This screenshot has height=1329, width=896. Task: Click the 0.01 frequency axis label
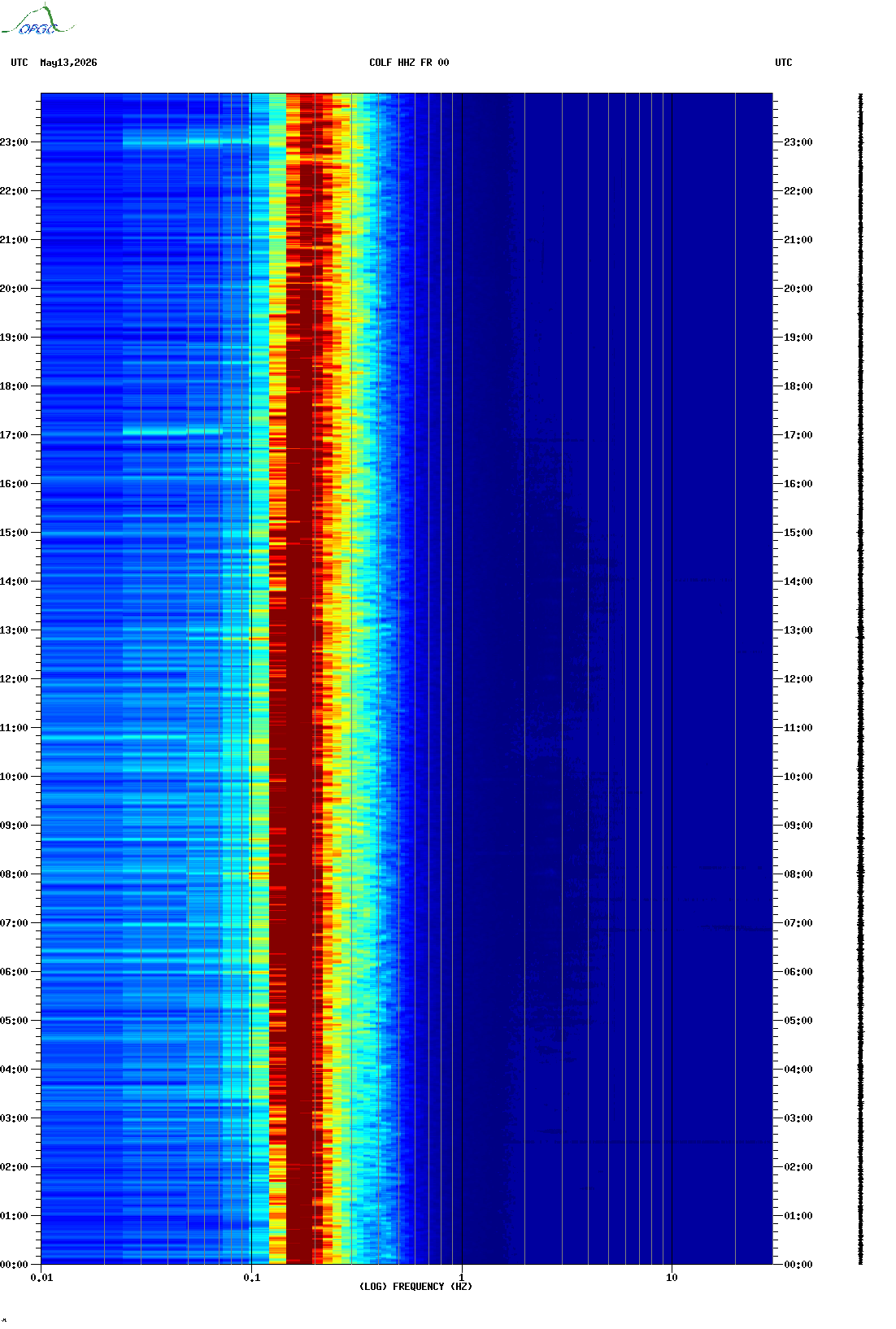[41, 1278]
